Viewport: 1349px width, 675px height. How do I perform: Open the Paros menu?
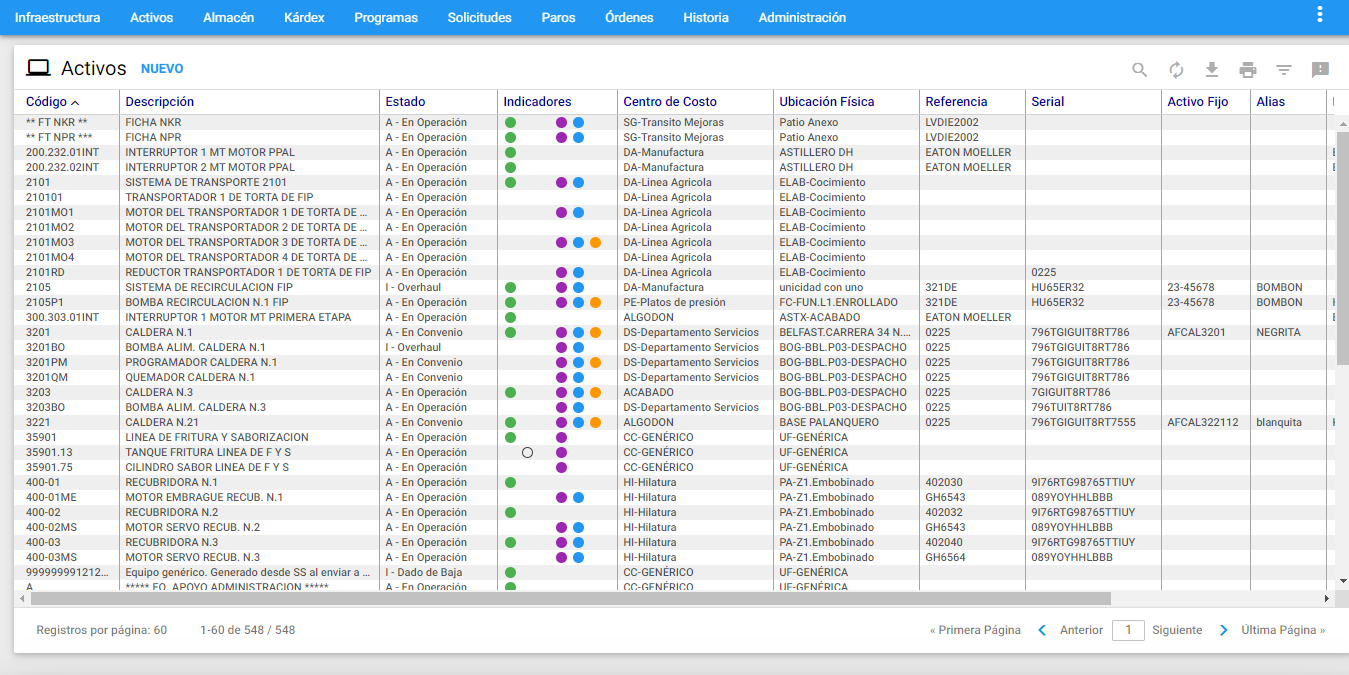[x=558, y=17]
